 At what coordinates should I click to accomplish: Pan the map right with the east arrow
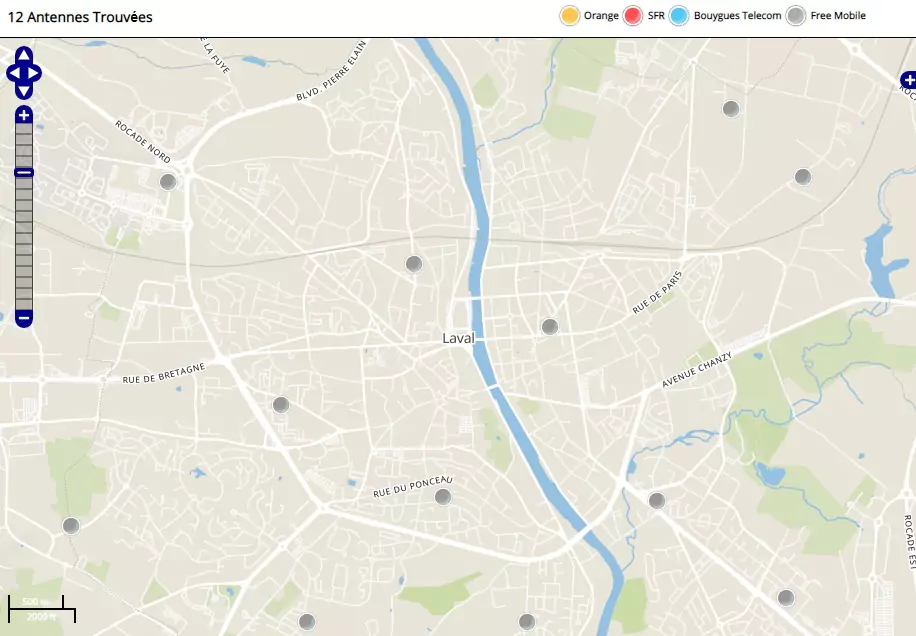(x=36, y=73)
